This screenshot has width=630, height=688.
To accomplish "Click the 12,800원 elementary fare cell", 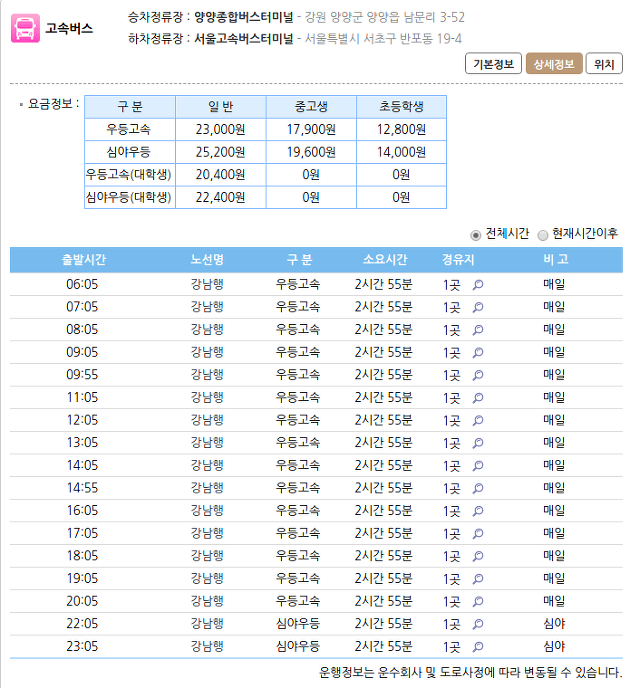I will click(x=401, y=129).
